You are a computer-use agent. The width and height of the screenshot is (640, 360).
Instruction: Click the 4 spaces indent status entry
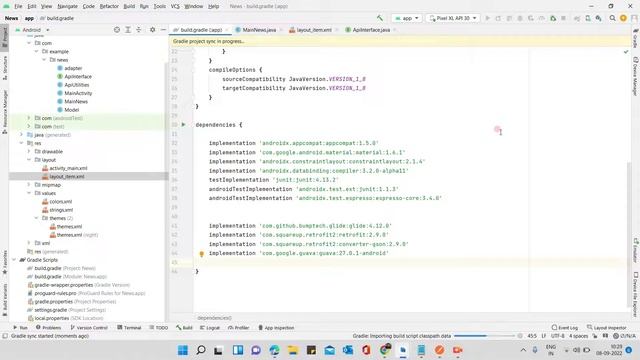pos(578,336)
